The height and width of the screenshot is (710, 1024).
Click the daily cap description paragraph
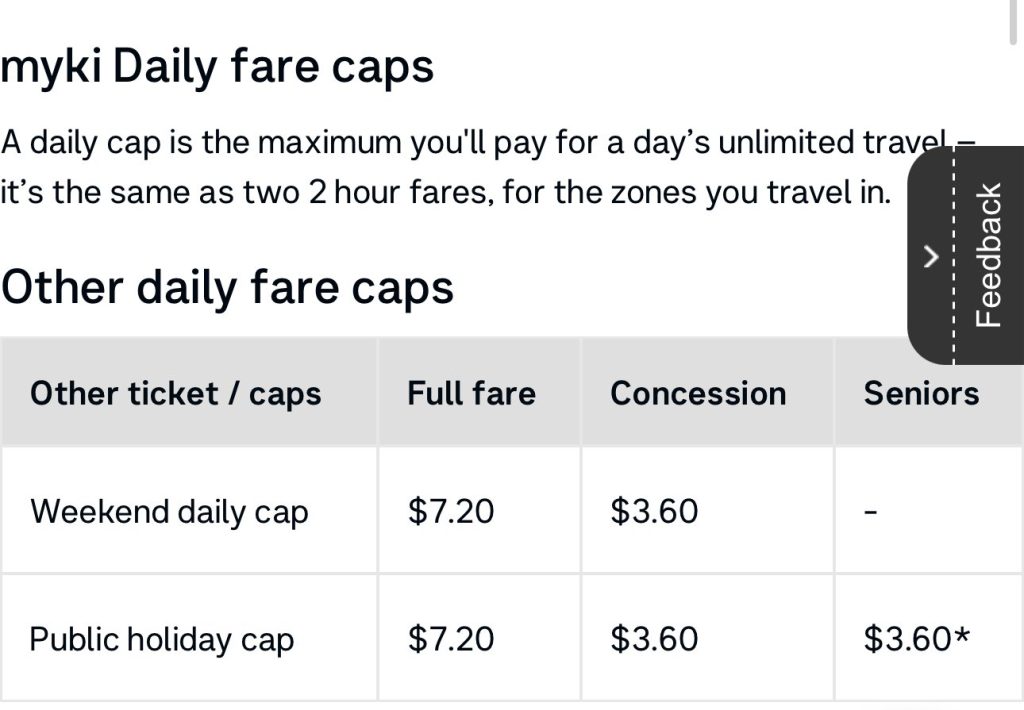pos(450,142)
